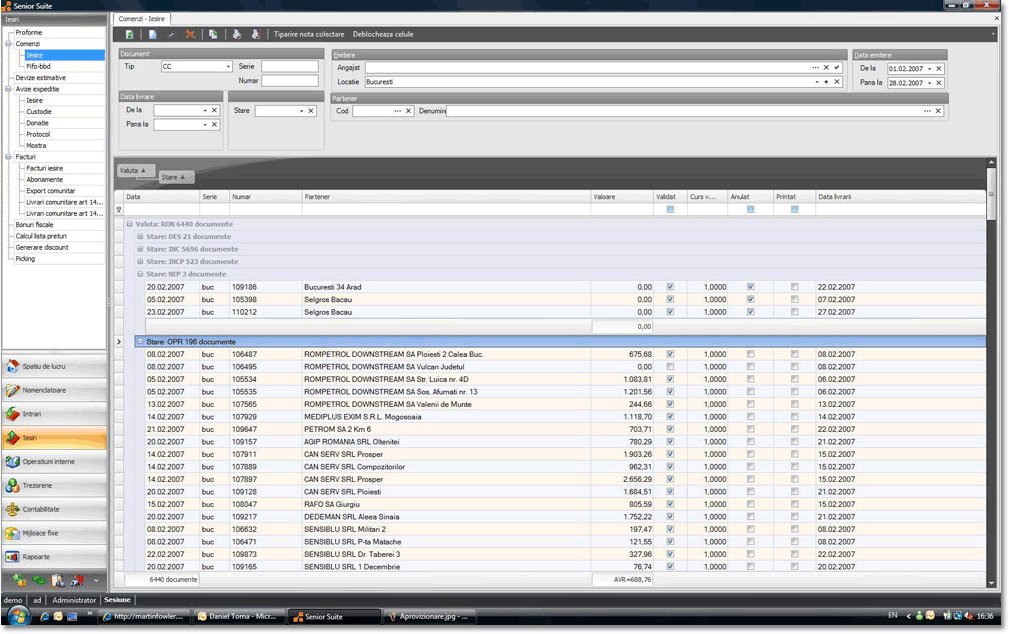Click the red X delete toolbar icon
The image size is (1009, 634).
coord(190,34)
